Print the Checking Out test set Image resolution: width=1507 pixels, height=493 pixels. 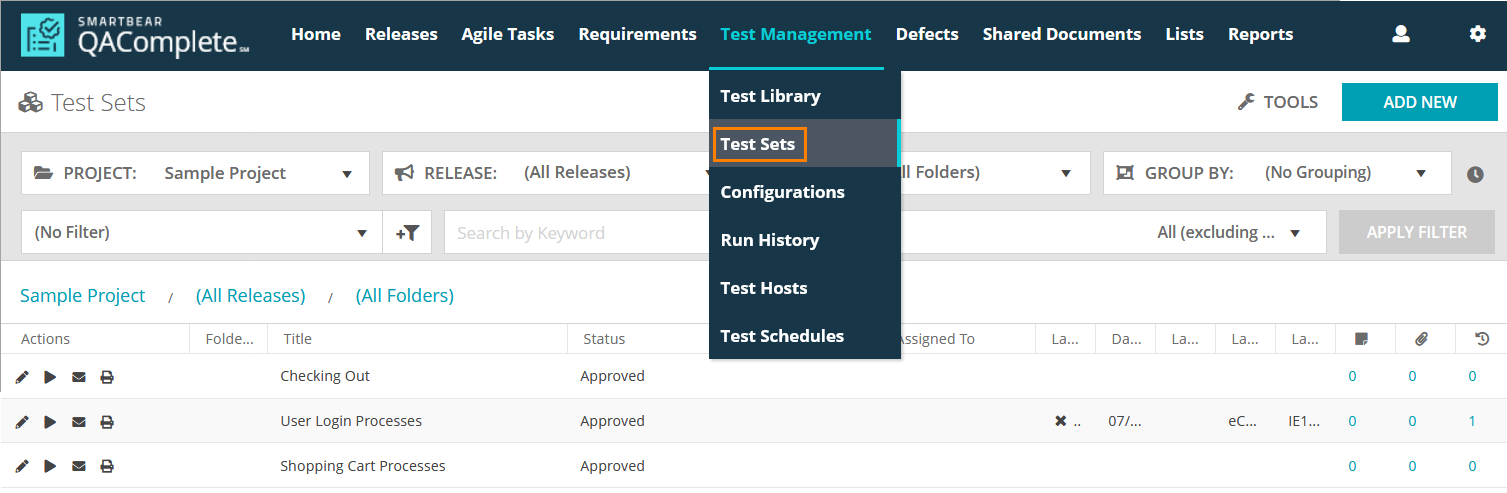click(107, 377)
